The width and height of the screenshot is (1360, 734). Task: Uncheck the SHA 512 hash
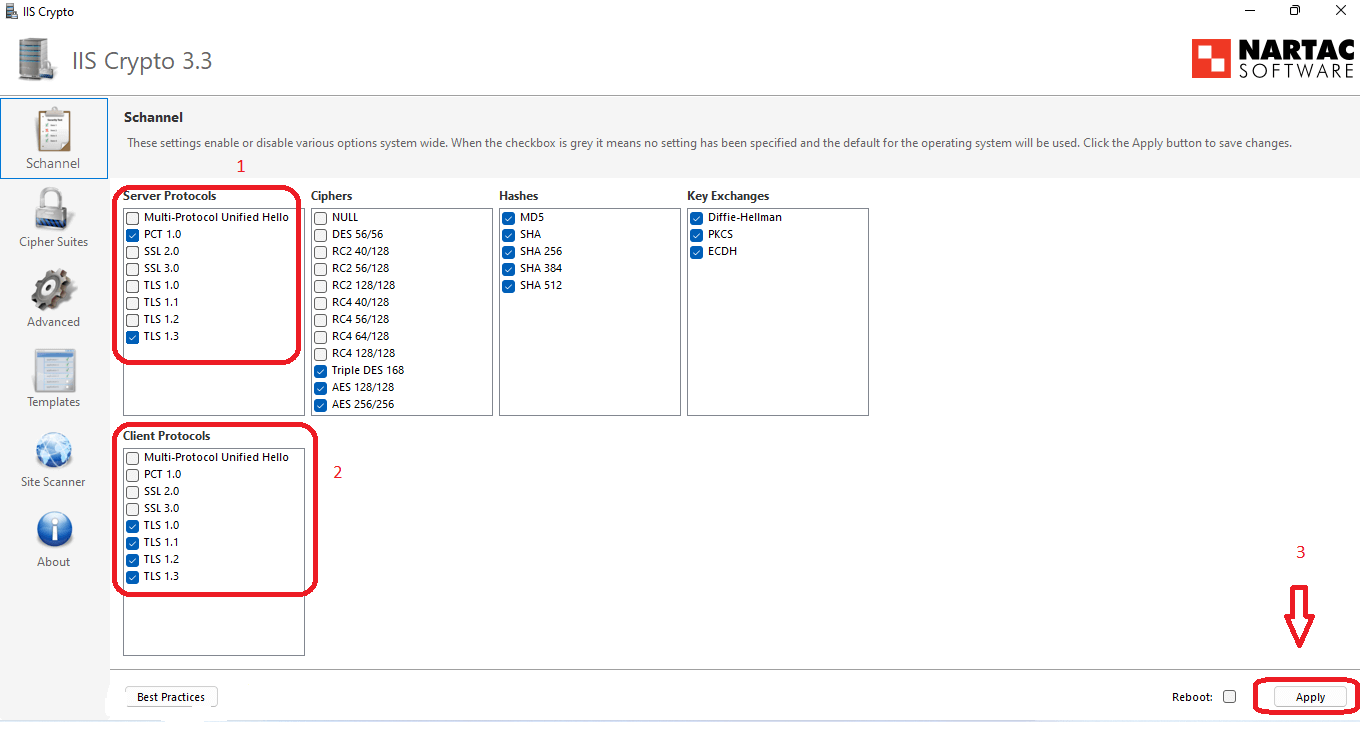tap(509, 285)
